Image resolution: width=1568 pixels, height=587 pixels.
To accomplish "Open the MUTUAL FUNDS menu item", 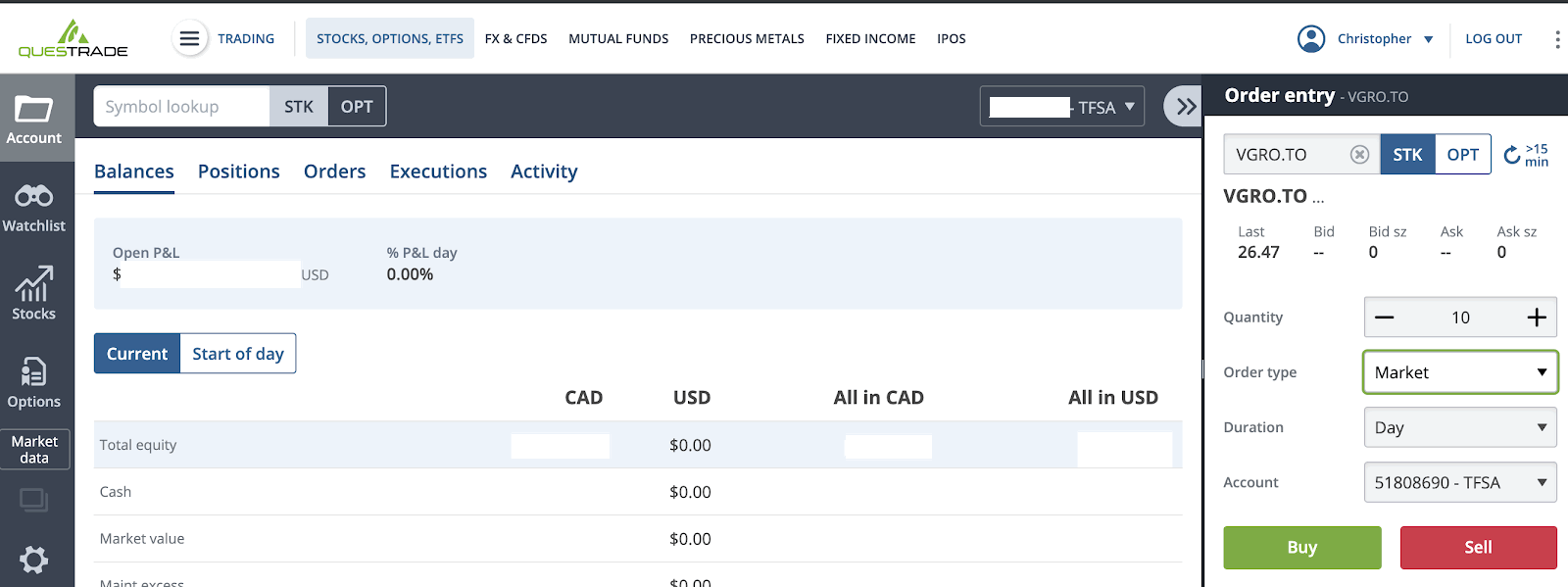I will coord(618,38).
